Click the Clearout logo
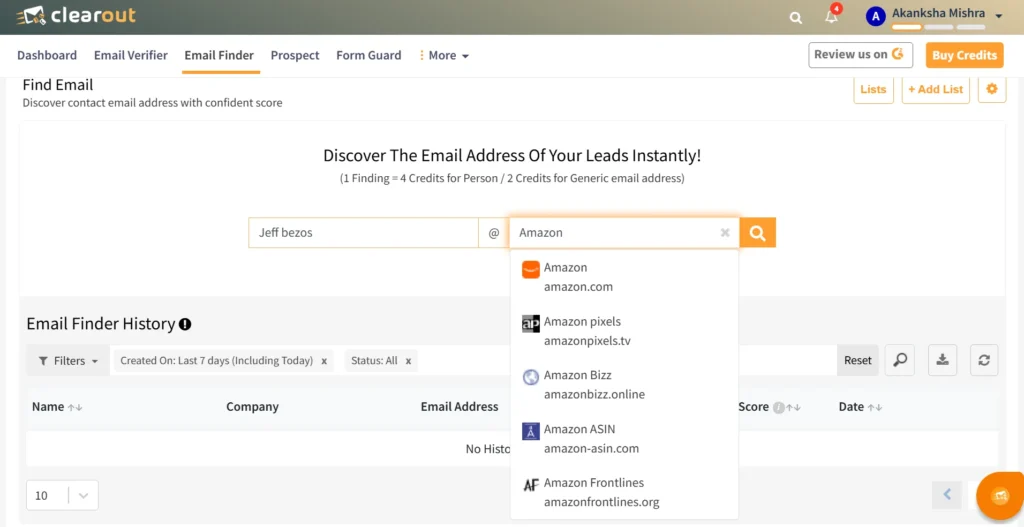The image size is (1024, 527). tap(76, 16)
